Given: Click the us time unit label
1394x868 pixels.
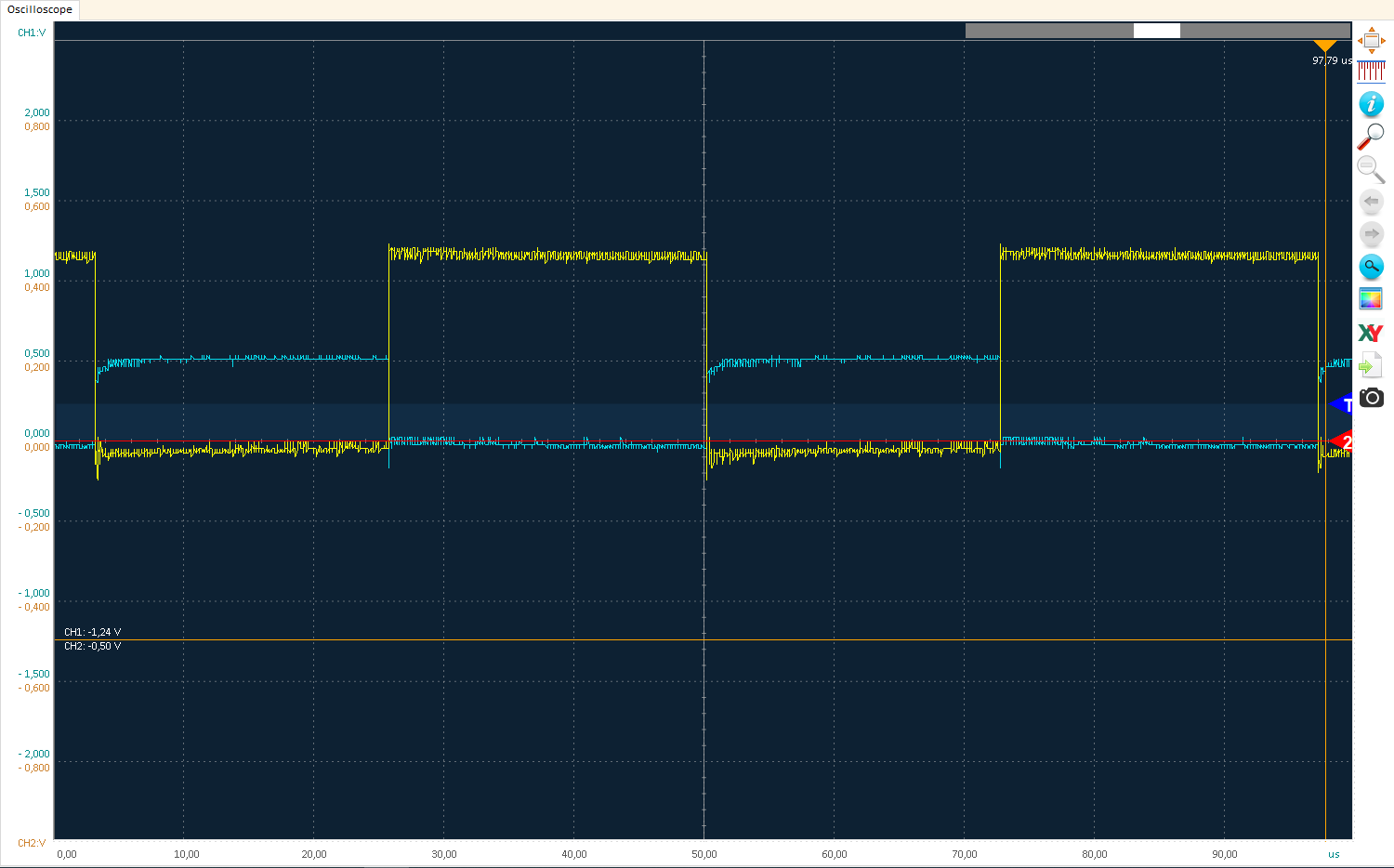Looking at the screenshot, I should (x=1334, y=854).
